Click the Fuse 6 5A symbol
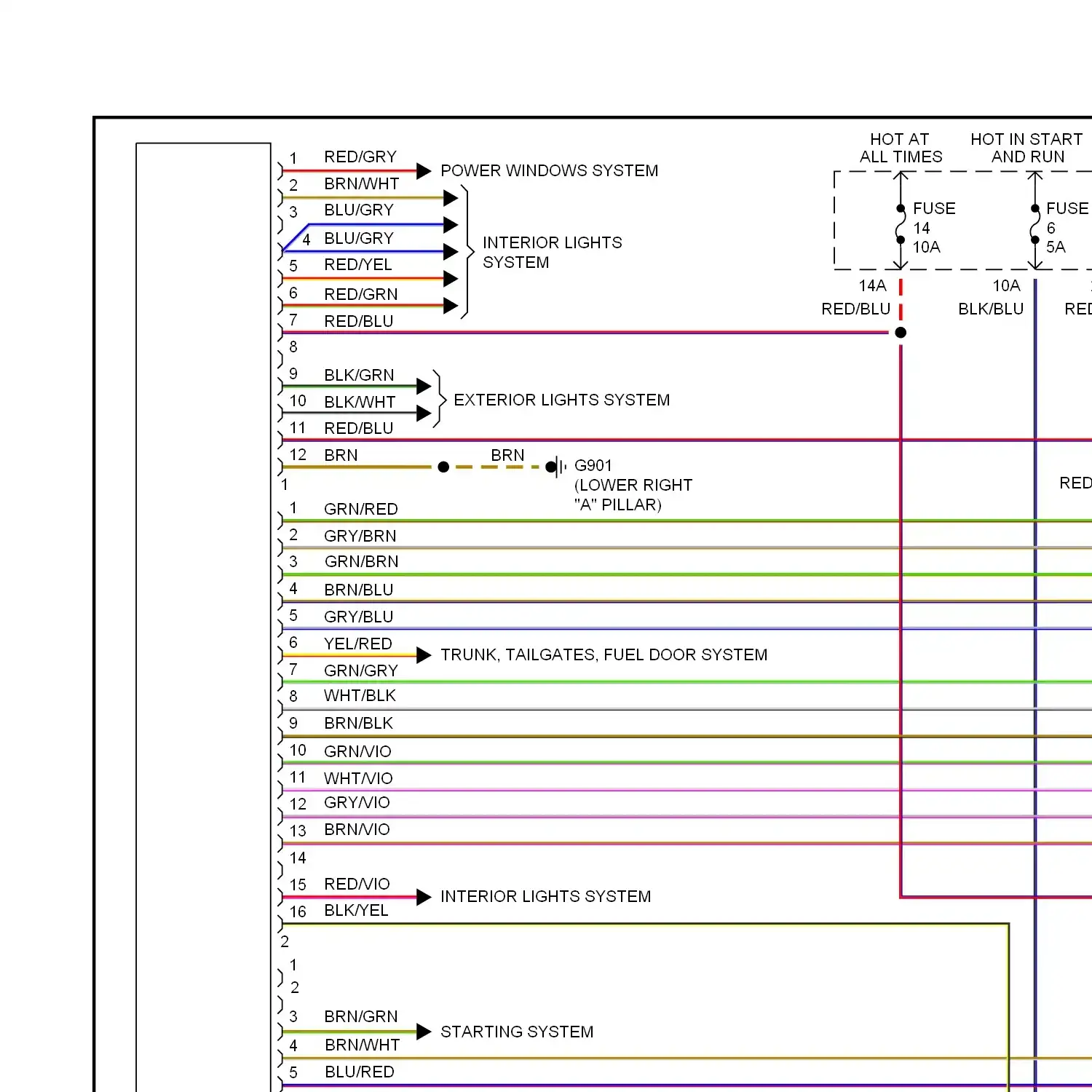 click(x=1034, y=223)
